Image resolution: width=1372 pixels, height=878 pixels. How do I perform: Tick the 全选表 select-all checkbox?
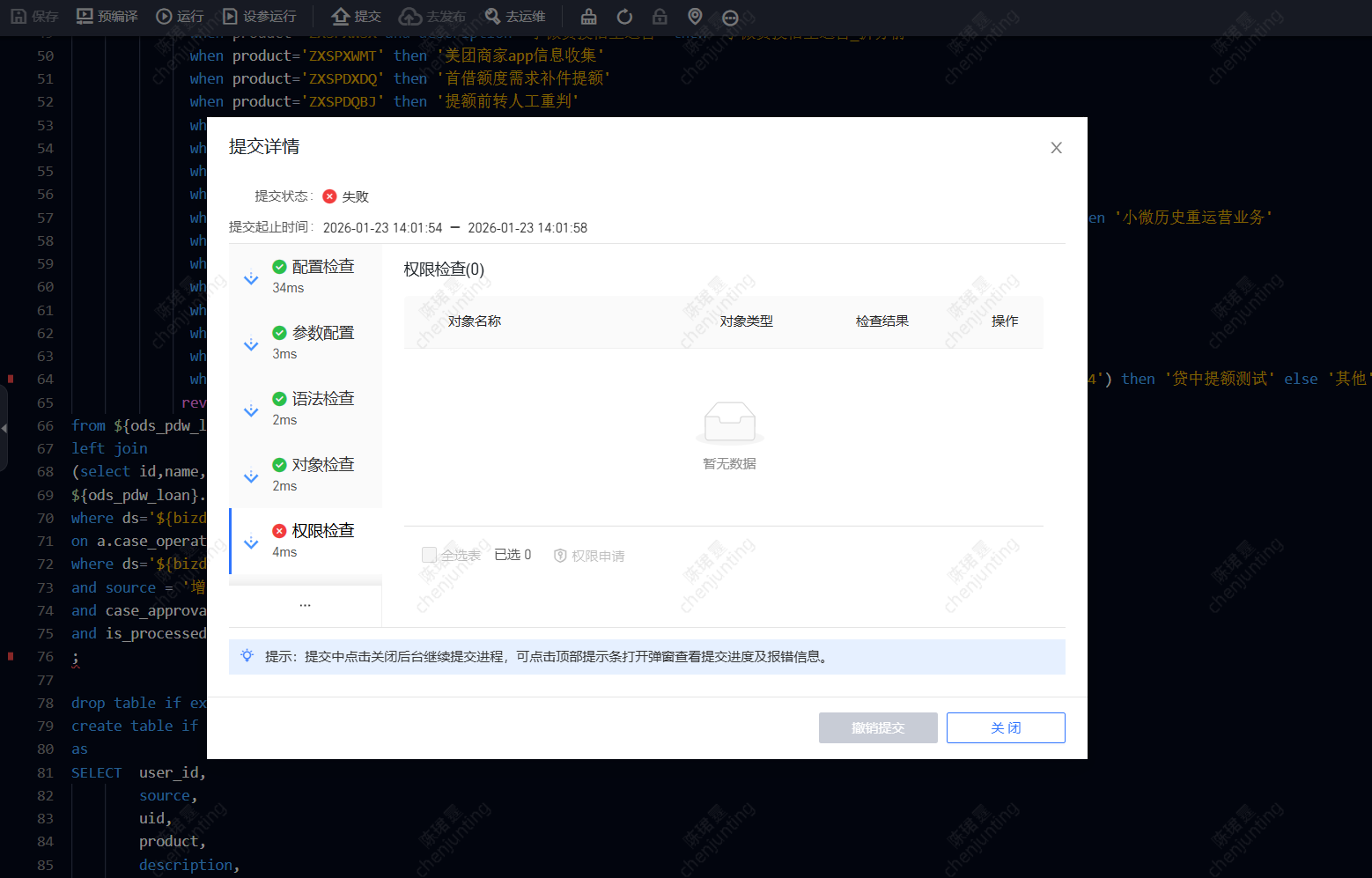click(430, 555)
